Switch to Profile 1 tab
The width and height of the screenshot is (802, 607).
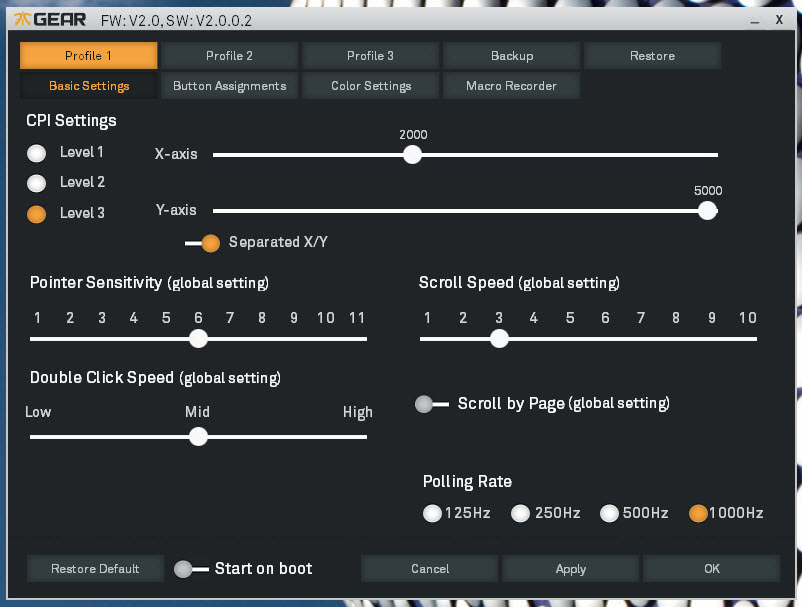pos(88,56)
